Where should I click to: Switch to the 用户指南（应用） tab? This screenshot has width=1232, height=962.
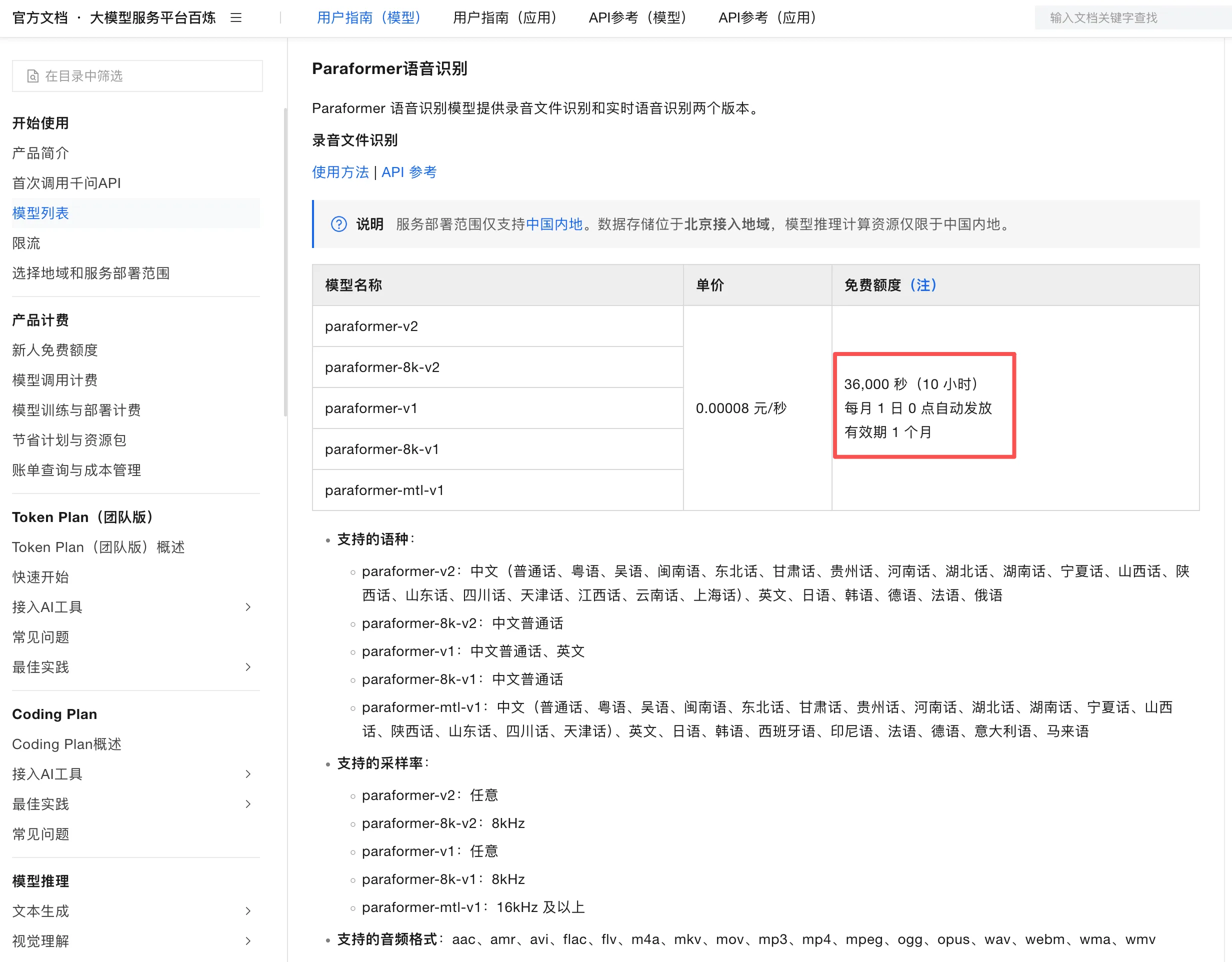(505, 18)
